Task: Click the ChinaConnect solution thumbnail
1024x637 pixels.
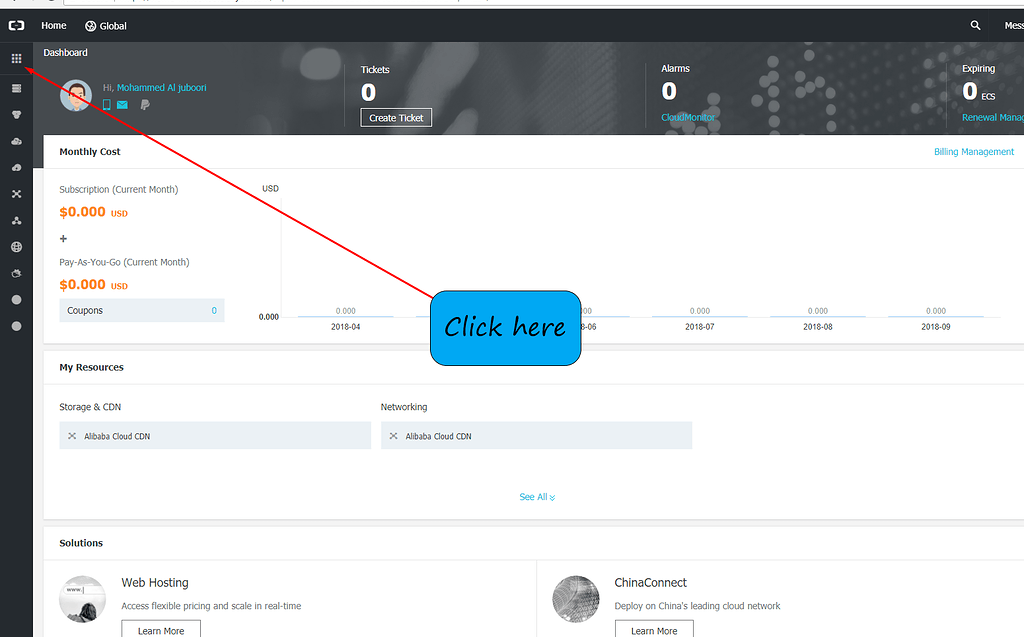Action: click(576, 598)
